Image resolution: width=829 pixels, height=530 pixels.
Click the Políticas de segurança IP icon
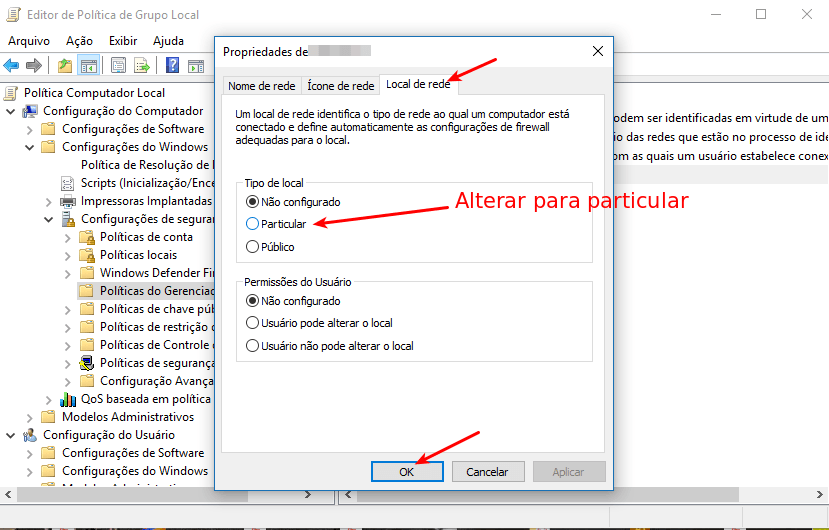[87, 363]
